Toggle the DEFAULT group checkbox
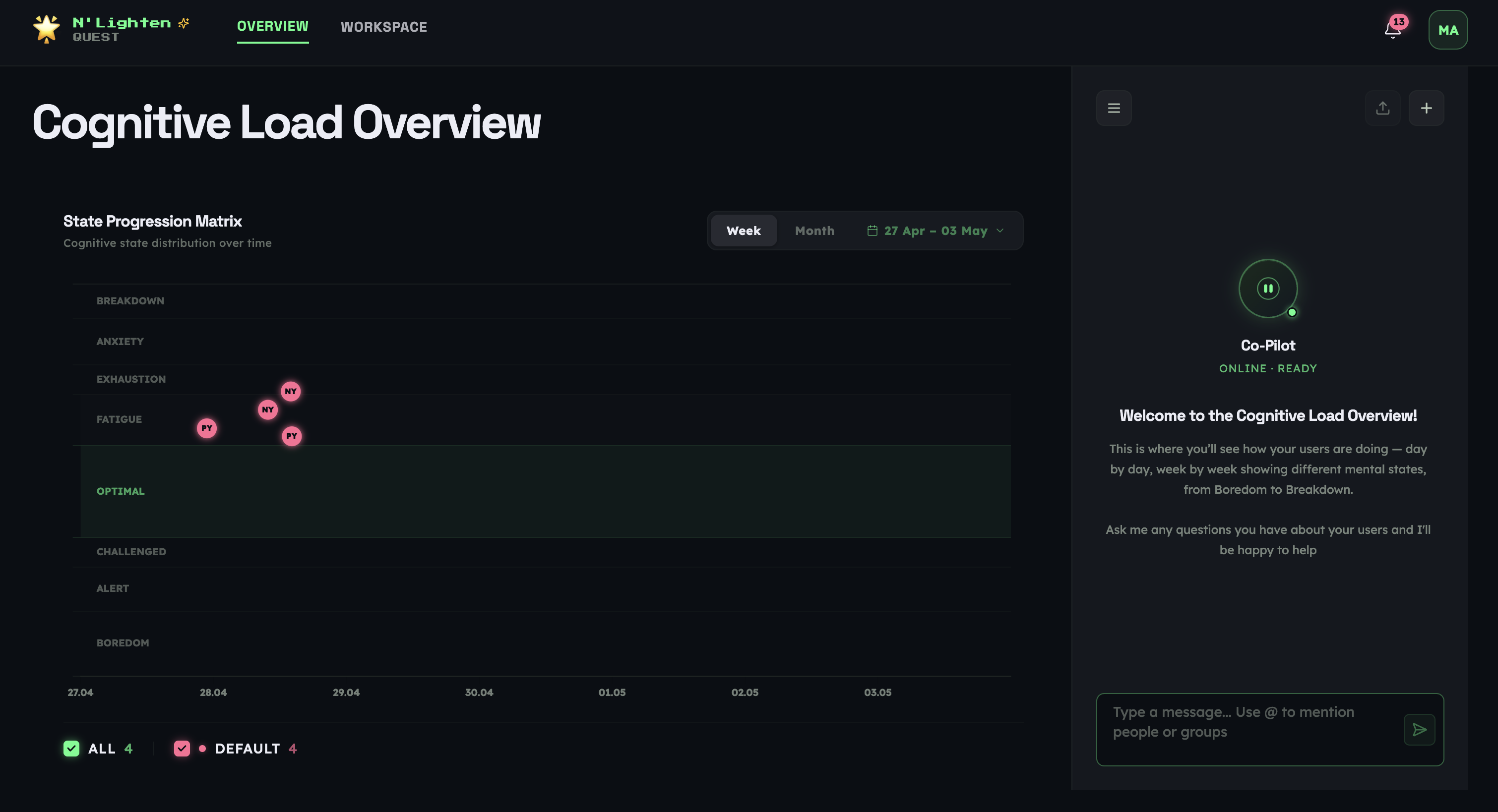This screenshot has width=1498, height=812. pos(183,749)
